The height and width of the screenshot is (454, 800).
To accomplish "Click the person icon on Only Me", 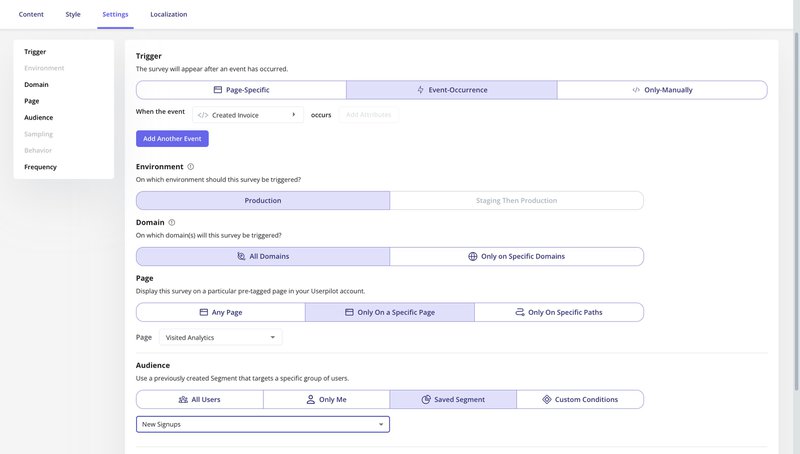I will [x=311, y=399].
